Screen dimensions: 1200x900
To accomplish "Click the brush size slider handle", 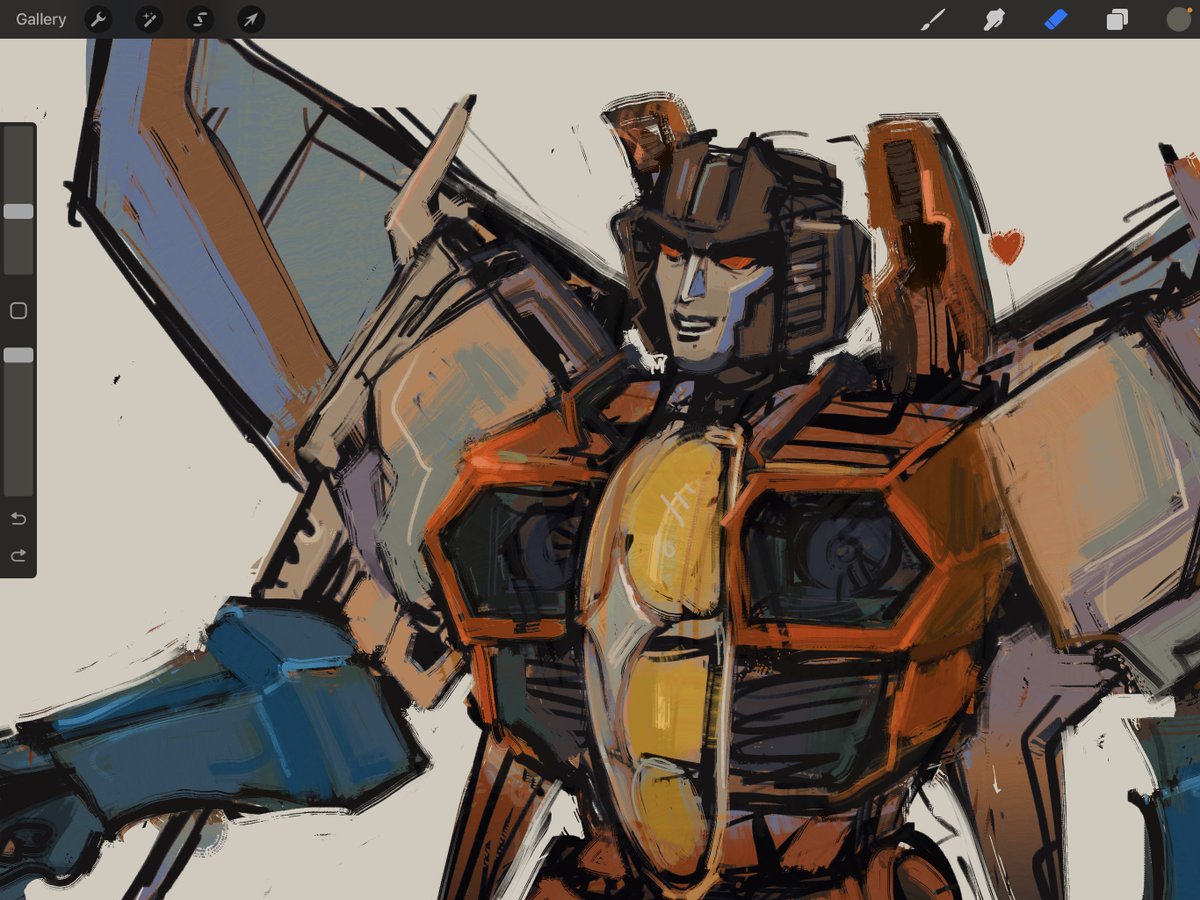I will [18, 211].
